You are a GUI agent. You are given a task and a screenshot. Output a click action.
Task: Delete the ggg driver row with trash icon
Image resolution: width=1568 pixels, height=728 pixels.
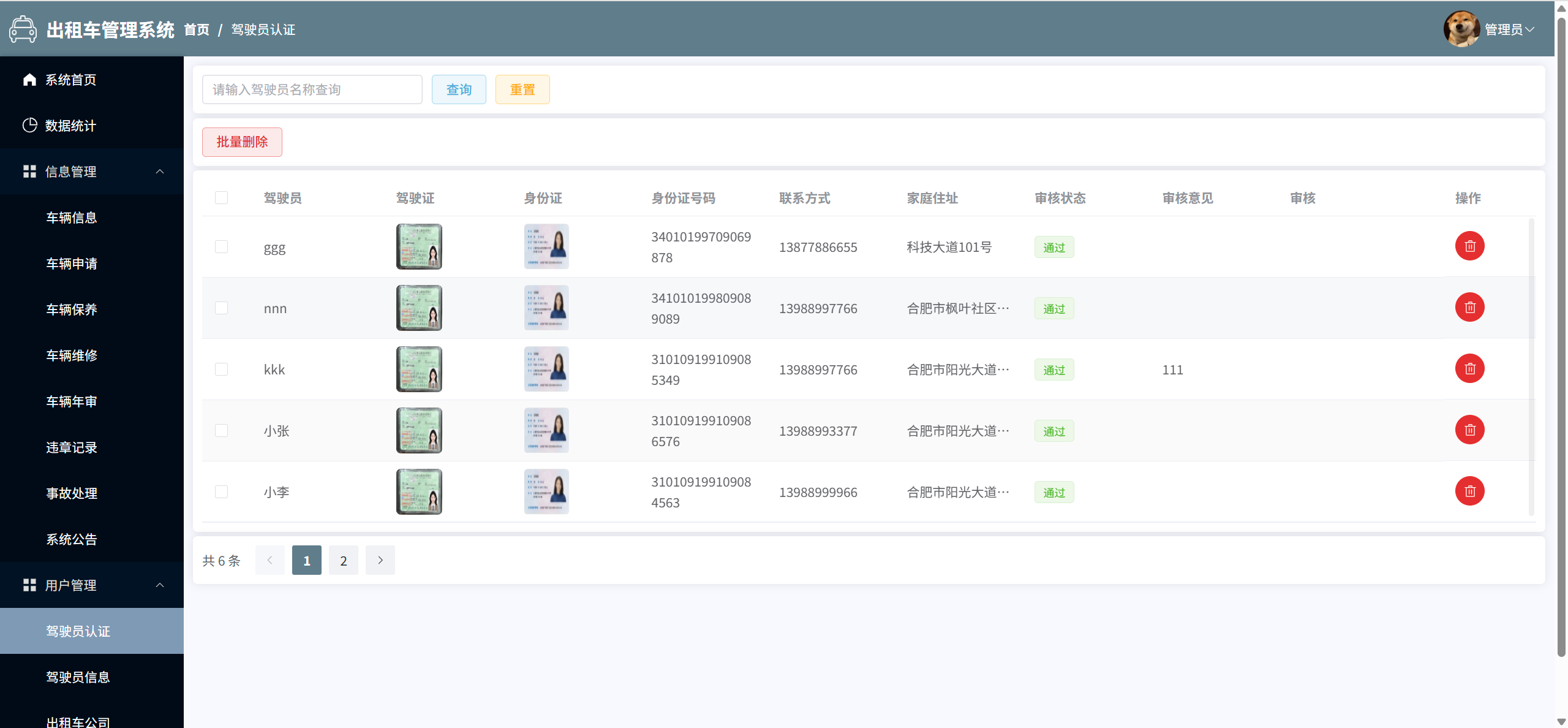pos(1469,246)
